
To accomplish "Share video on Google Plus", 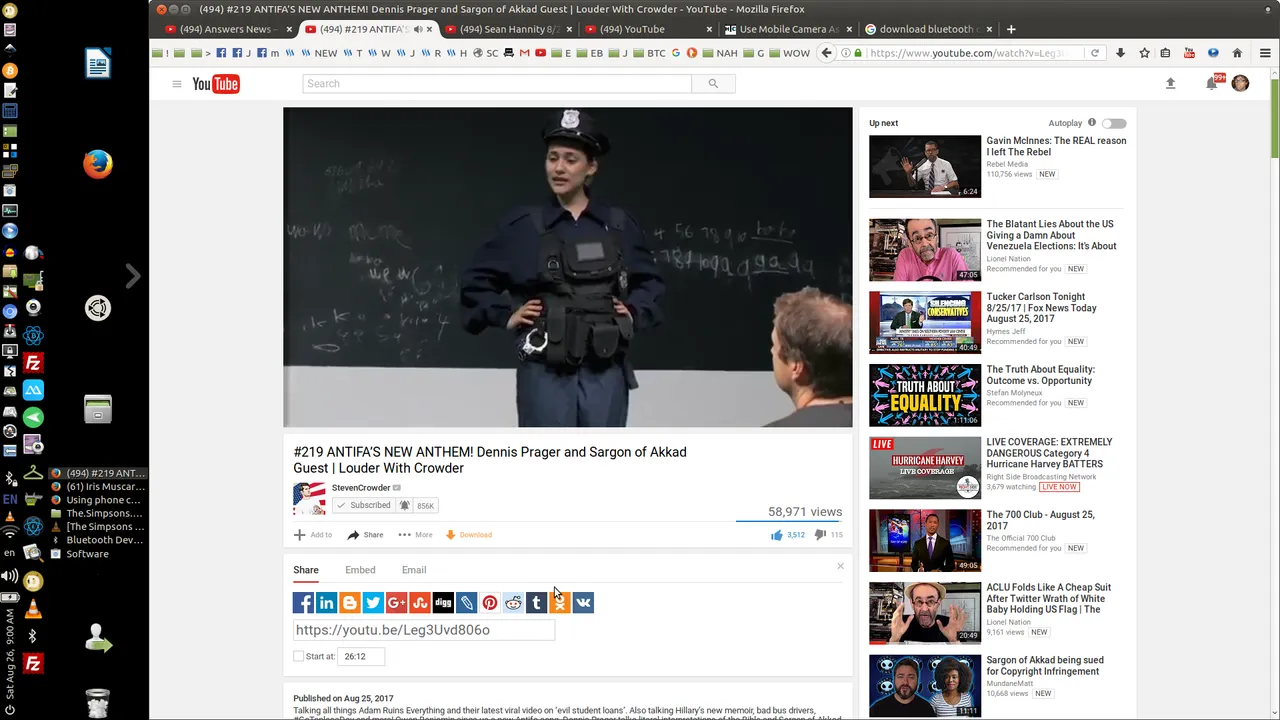I will (x=396, y=603).
